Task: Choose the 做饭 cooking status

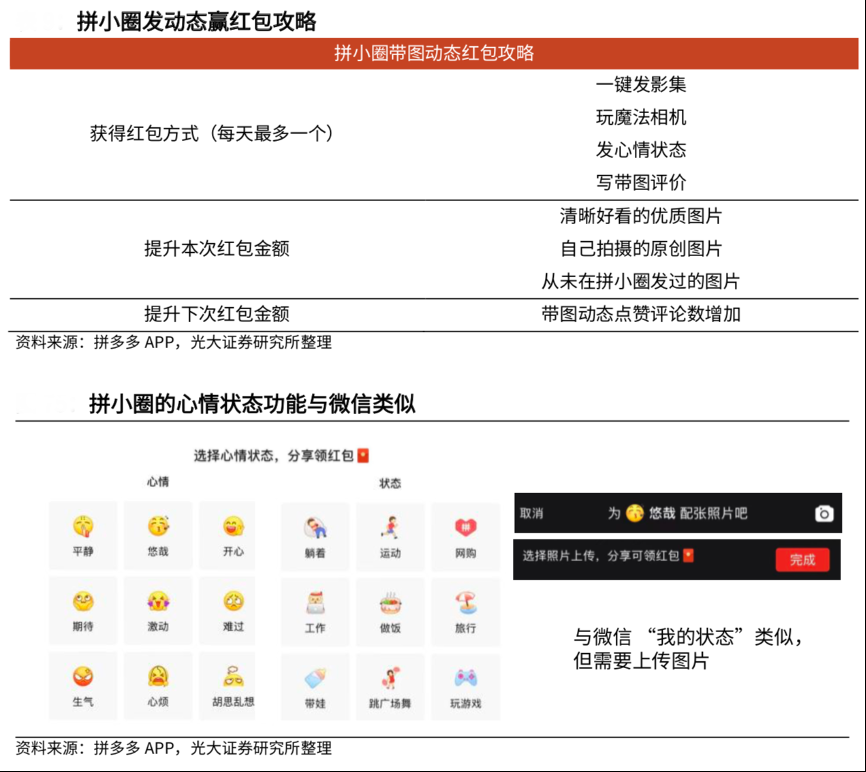Action: click(x=390, y=604)
